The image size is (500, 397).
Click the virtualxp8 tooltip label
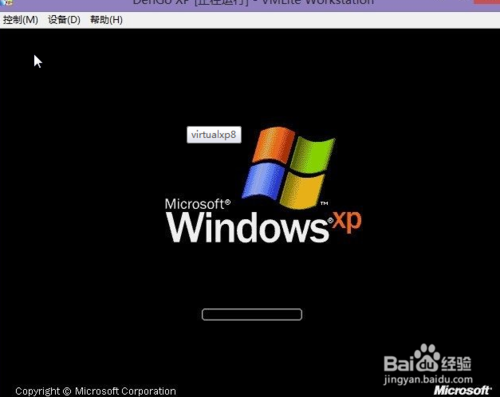(x=214, y=135)
